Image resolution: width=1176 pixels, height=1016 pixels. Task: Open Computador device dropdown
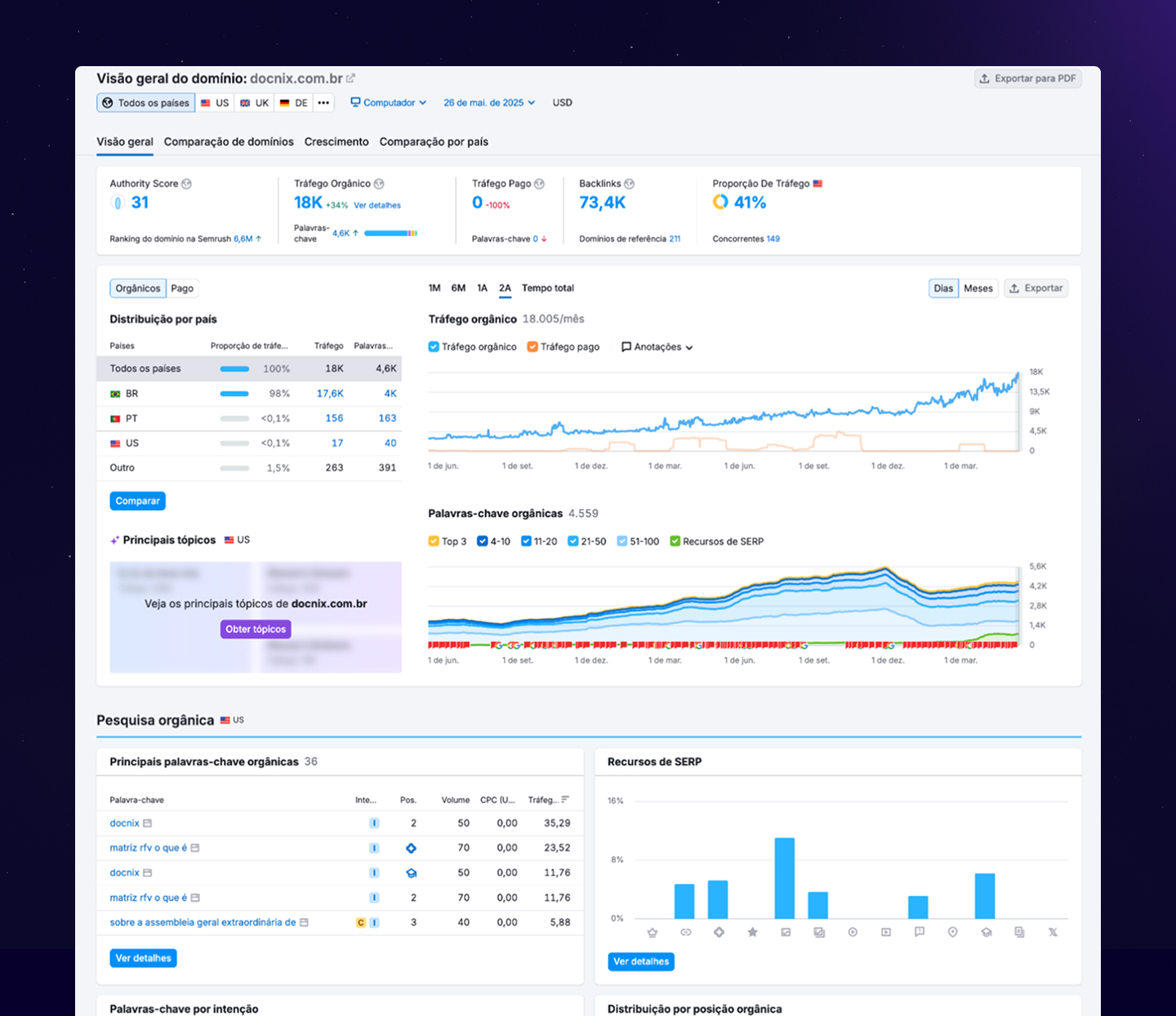click(389, 103)
